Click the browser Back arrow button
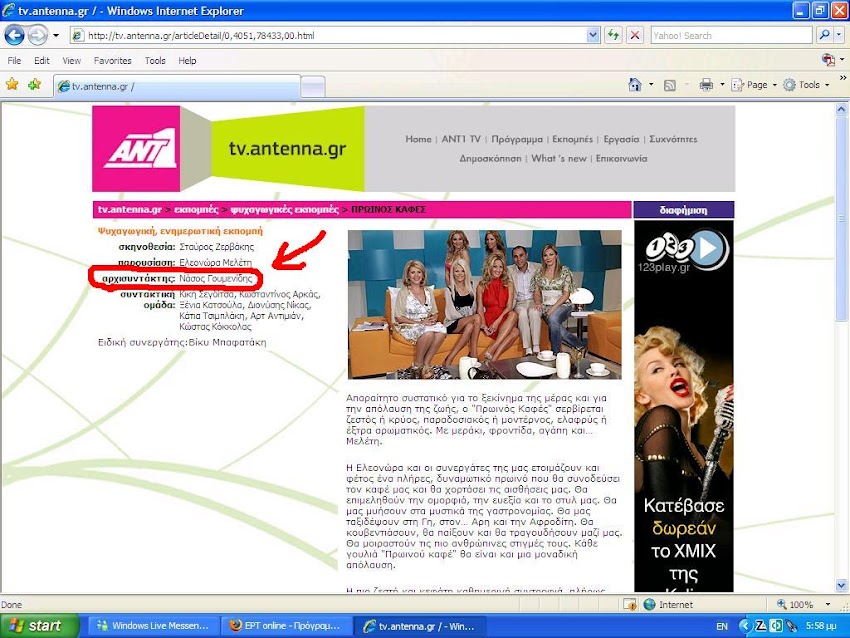The image size is (850, 638). pos(15,36)
